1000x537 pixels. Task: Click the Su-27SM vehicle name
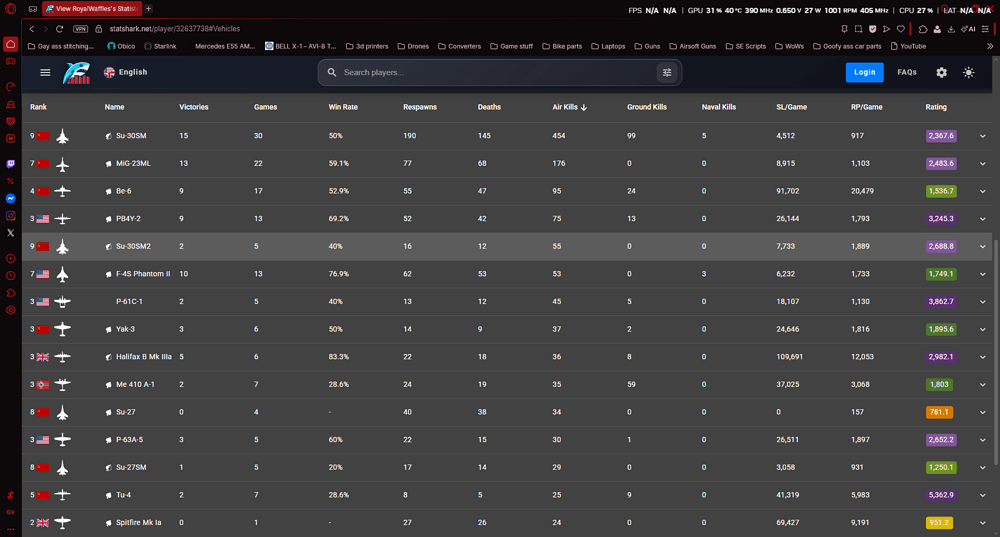point(131,467)
